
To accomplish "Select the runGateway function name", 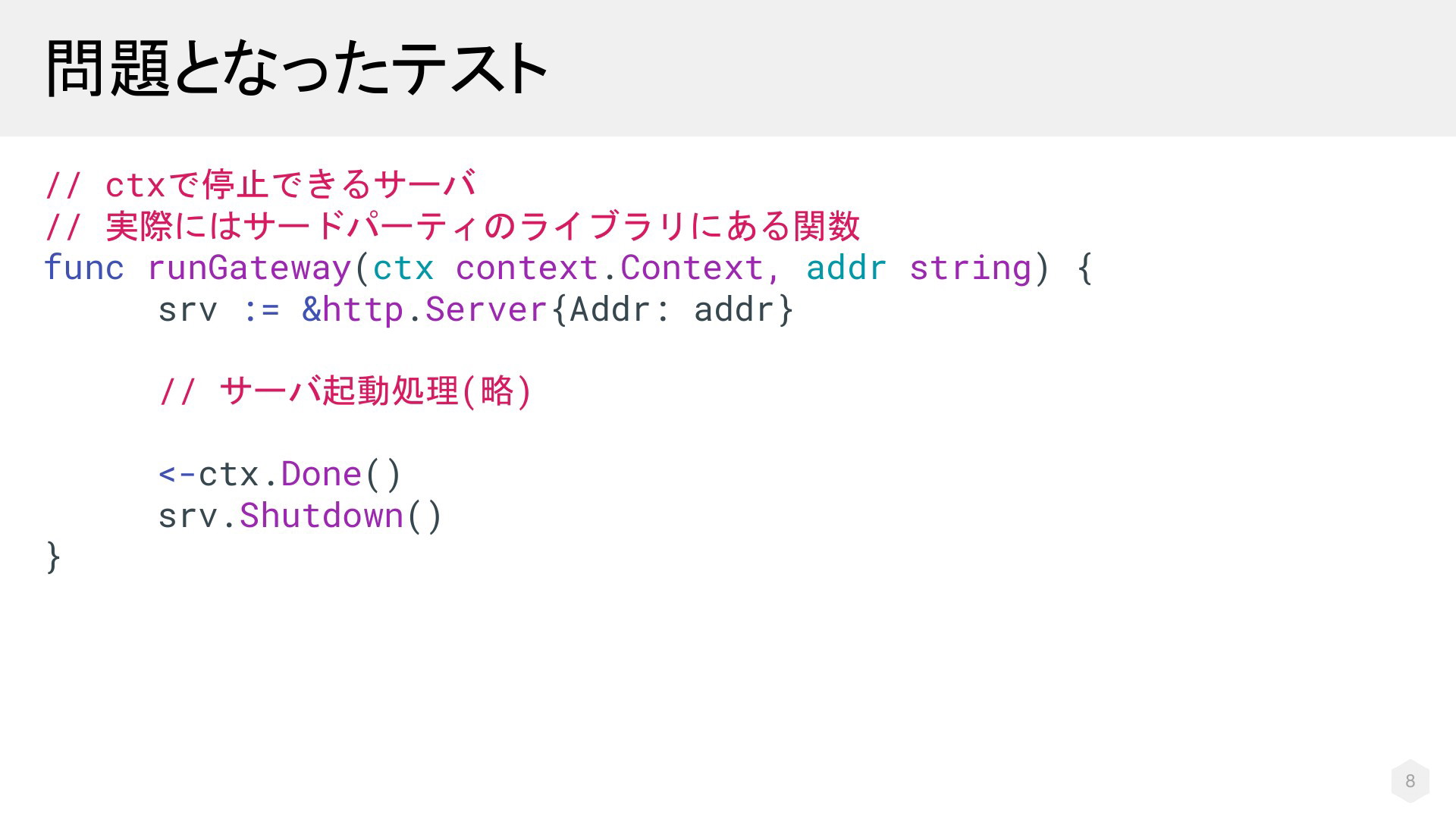I will (249, 268).
